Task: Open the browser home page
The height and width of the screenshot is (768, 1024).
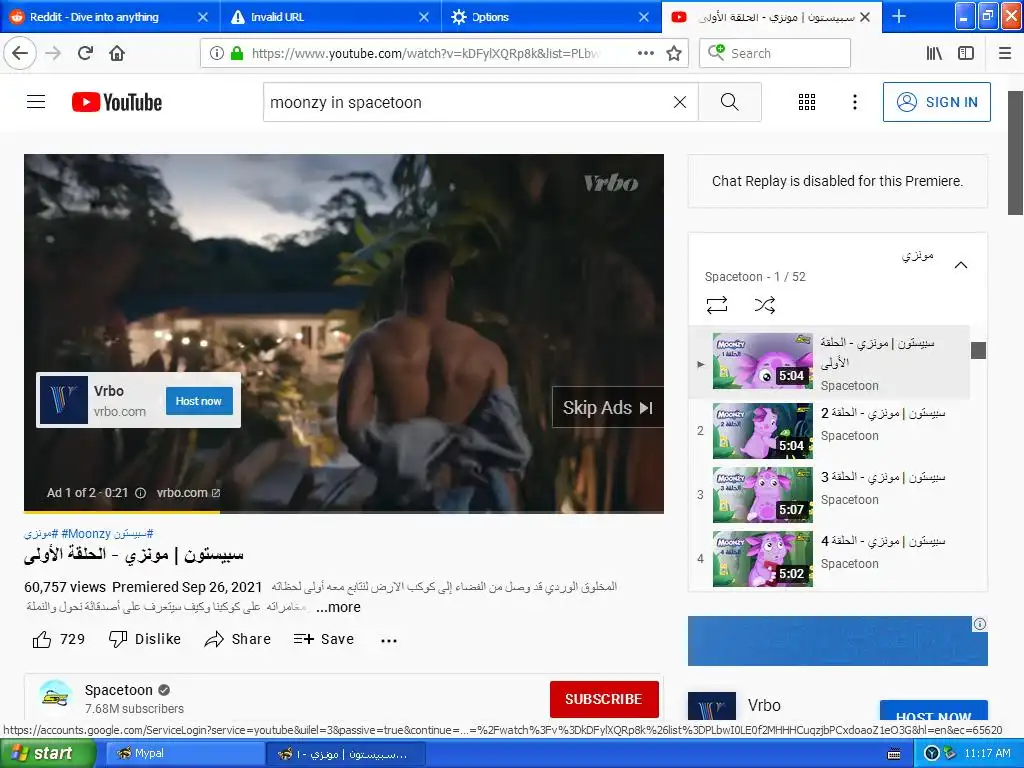Action: [x=117, y=53]
